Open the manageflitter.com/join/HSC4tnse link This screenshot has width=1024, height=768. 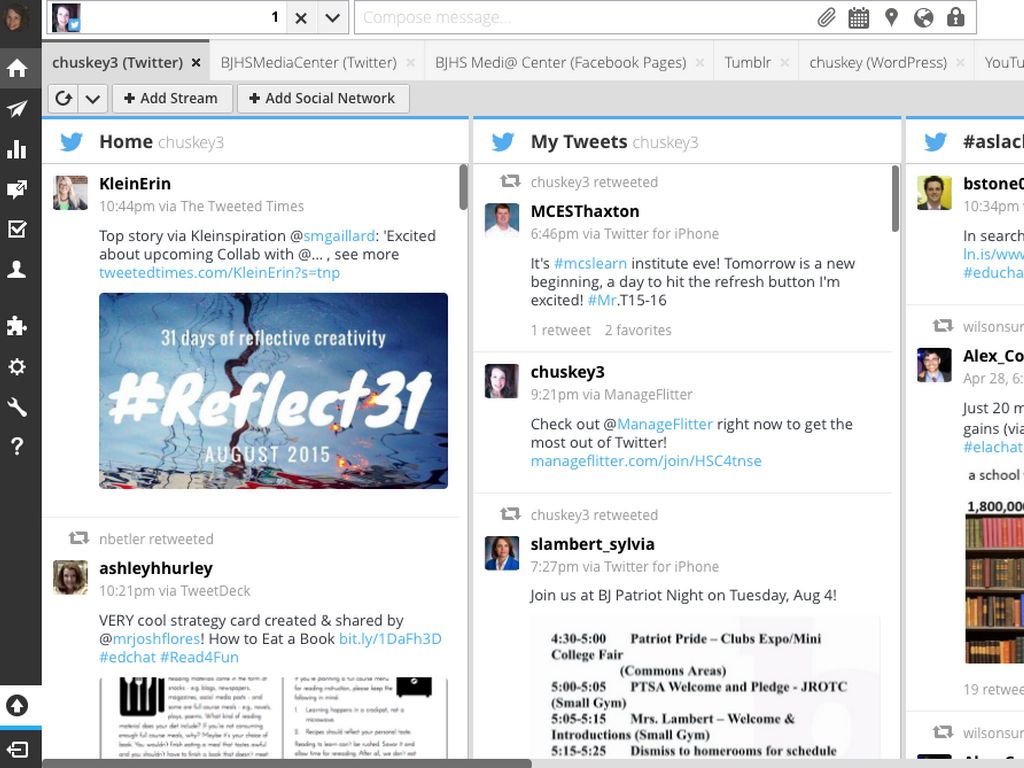click(x=645, y=461)
